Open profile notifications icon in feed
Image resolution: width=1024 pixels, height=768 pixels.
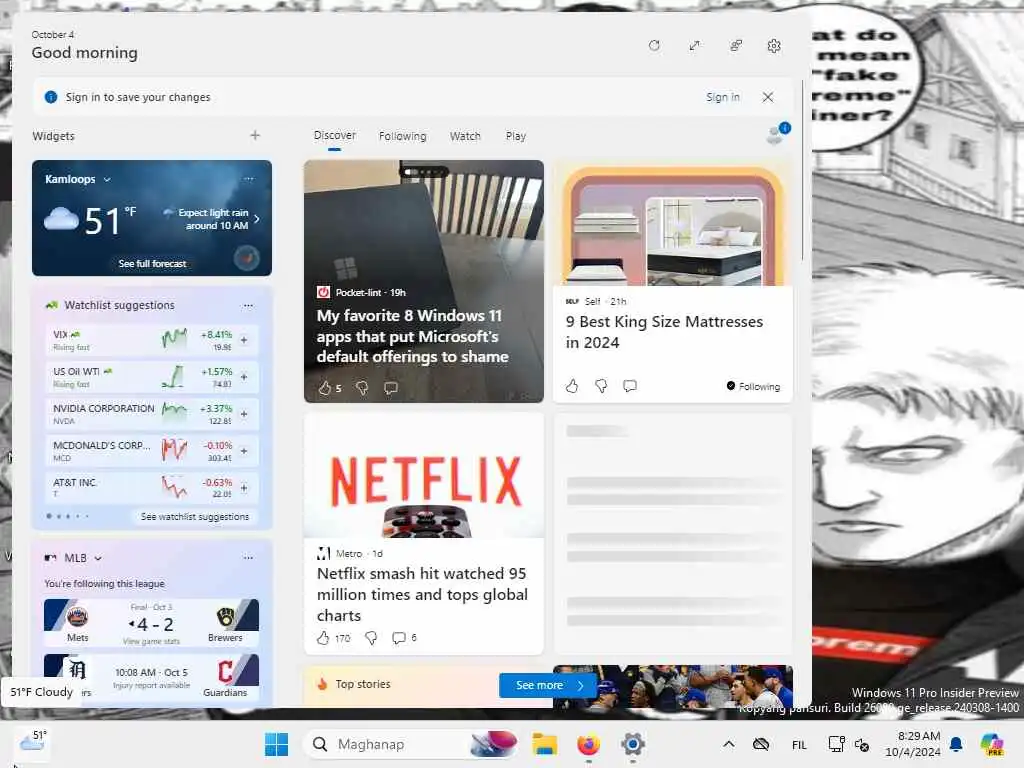click(777, 133)
